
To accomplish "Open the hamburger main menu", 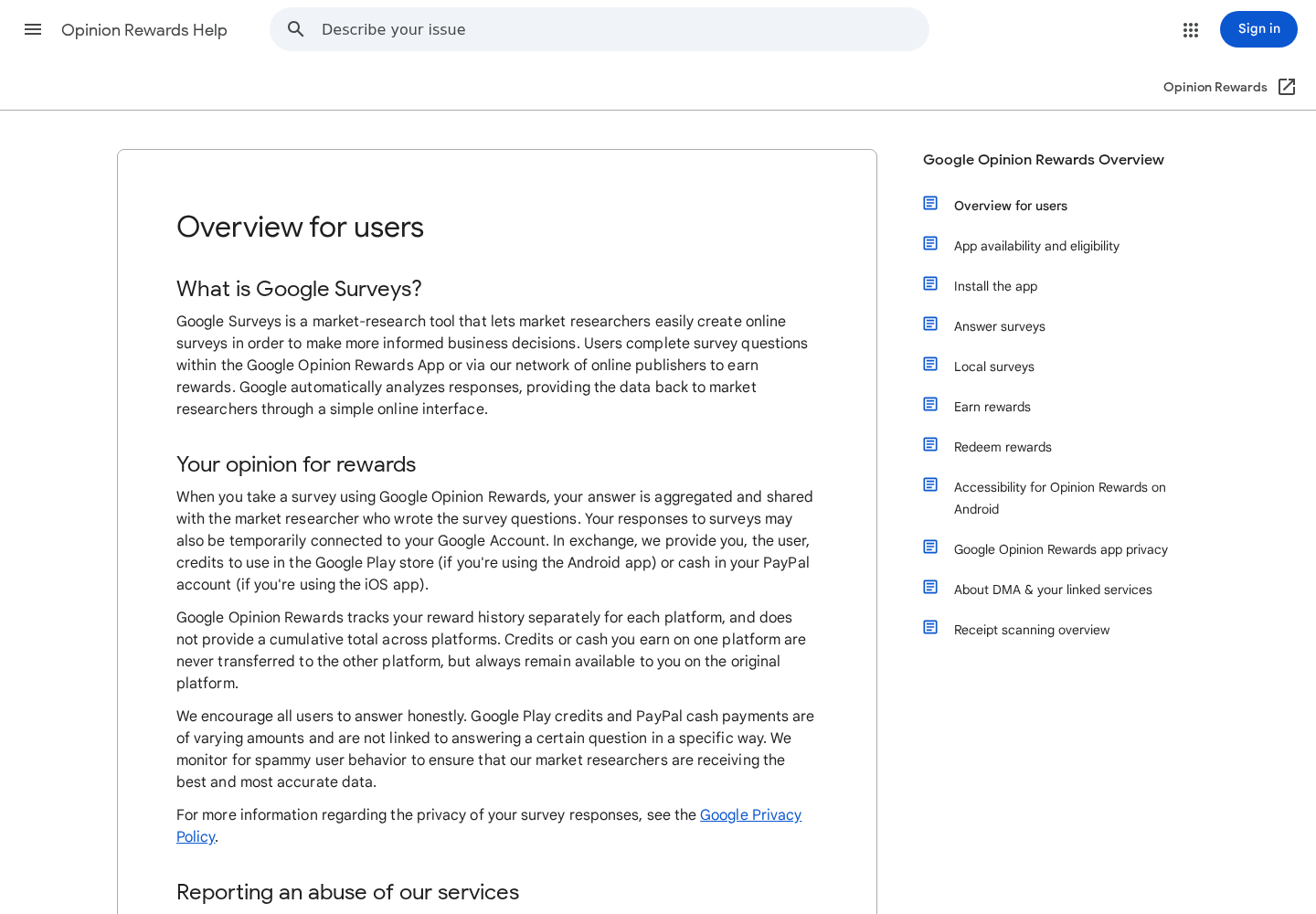I will 33,29.
